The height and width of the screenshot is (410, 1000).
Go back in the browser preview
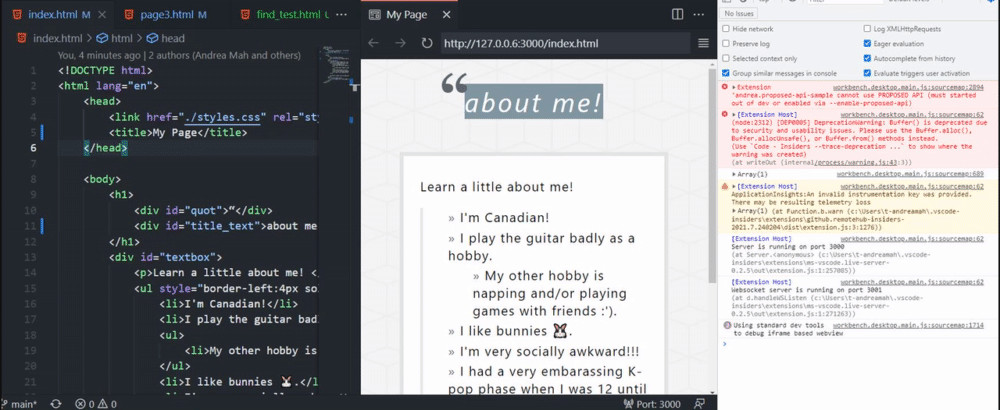pos(374,43)
